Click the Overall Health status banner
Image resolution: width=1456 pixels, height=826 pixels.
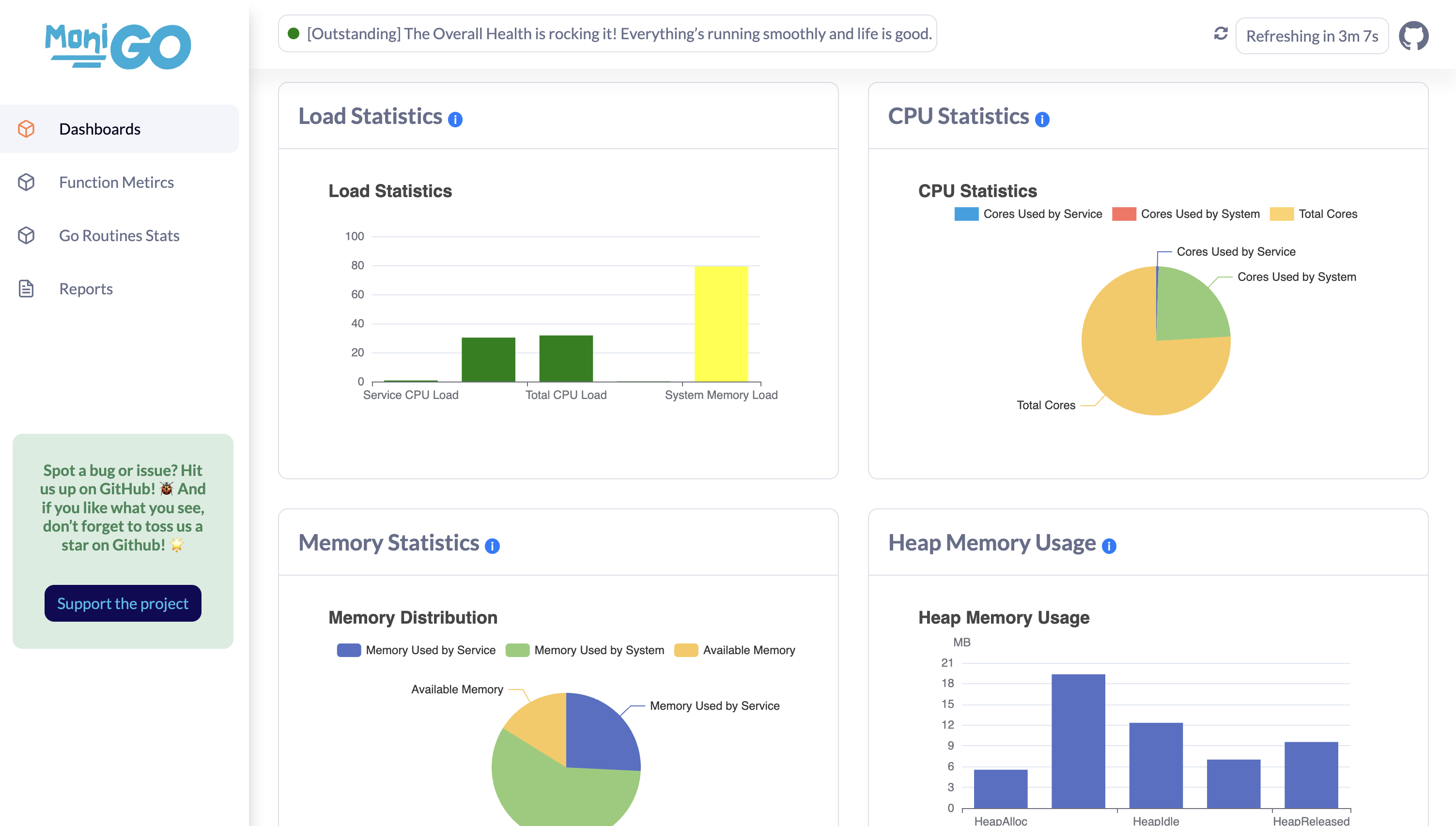pyautogui.click(x=607, y=33)
